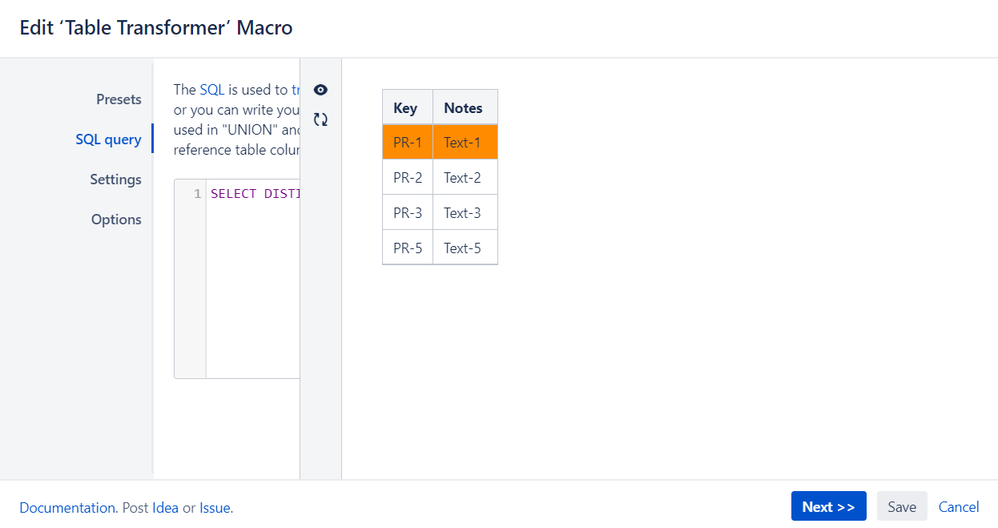The width and height of the screenshot is (998, 528).
Task: Cancel the macro editing
Action: coord(959,506)
